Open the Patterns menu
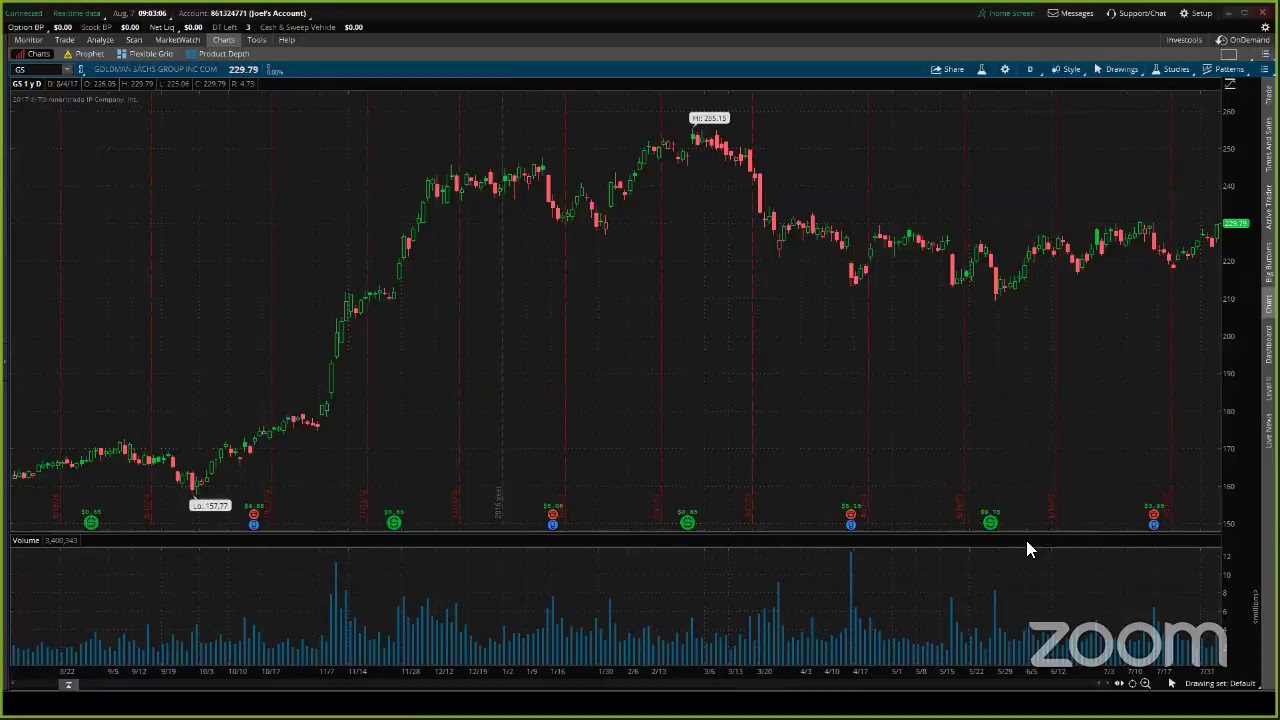This screenshot has height=720, width=1280. coord(1223,69)
